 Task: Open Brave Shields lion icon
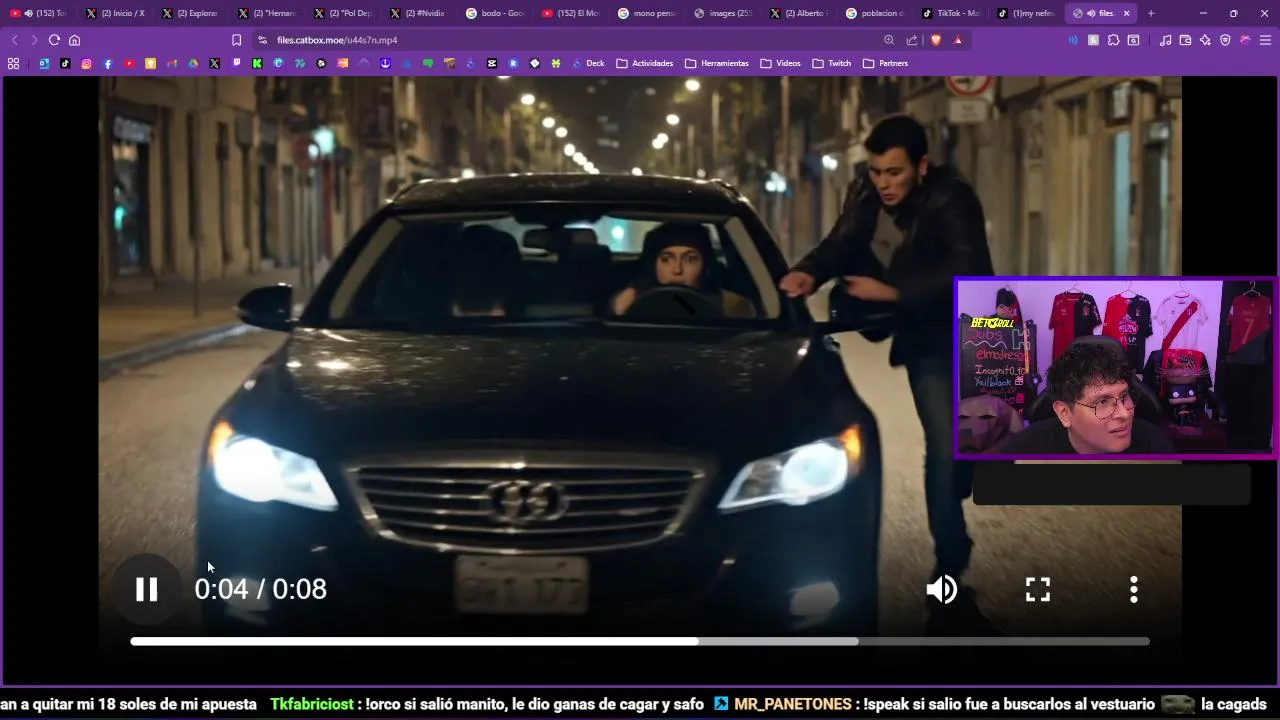(x=936, y=40)
